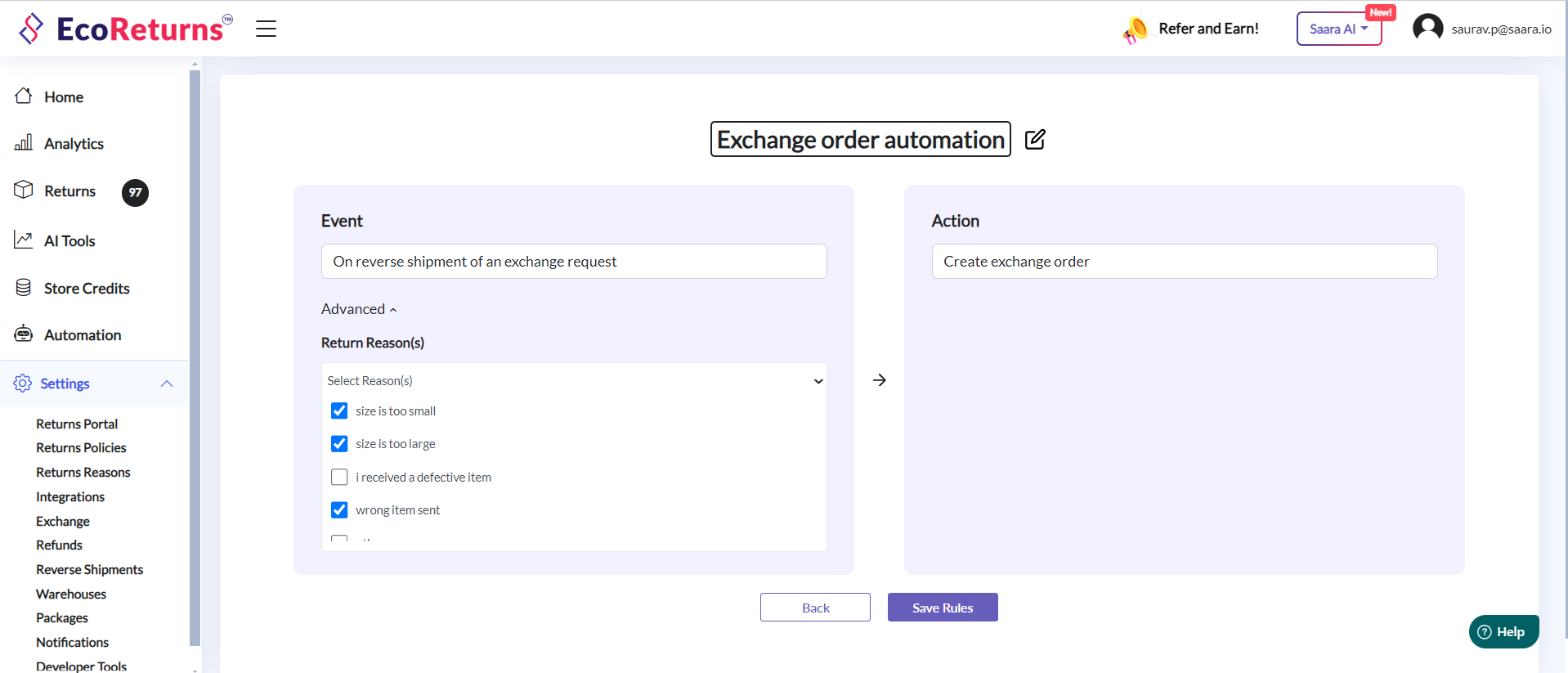
Task: Open Returns Policies settings page
Action: 81,448
